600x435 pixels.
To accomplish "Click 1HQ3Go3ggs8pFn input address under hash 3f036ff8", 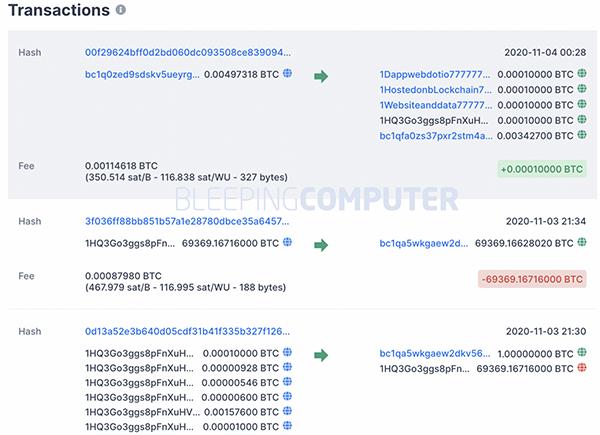I will pos(130,243).
